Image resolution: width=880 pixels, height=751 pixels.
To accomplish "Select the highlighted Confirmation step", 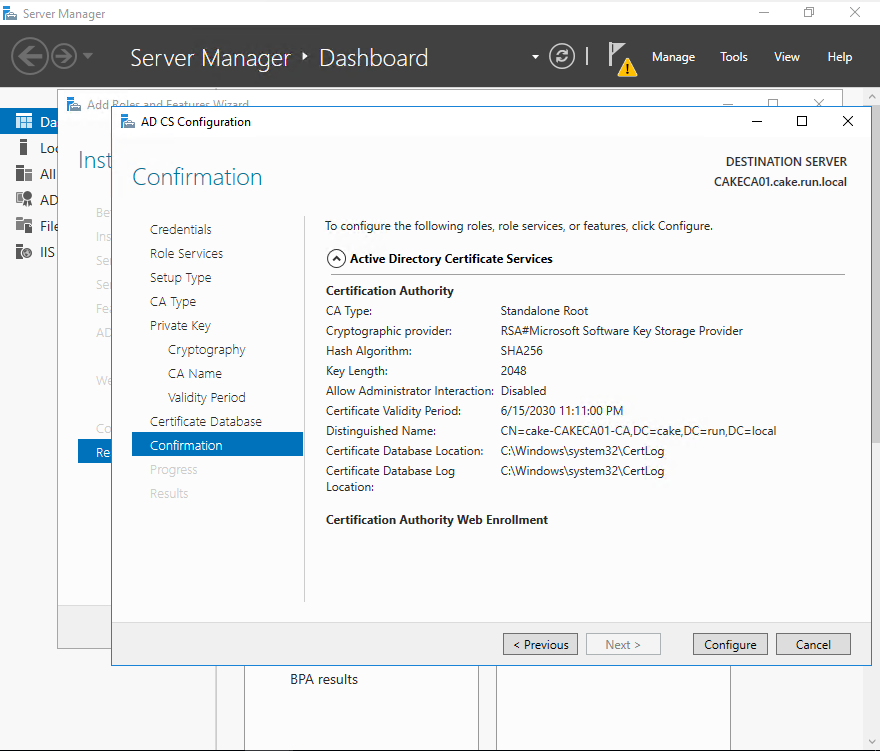I will (x=217, y=445).
